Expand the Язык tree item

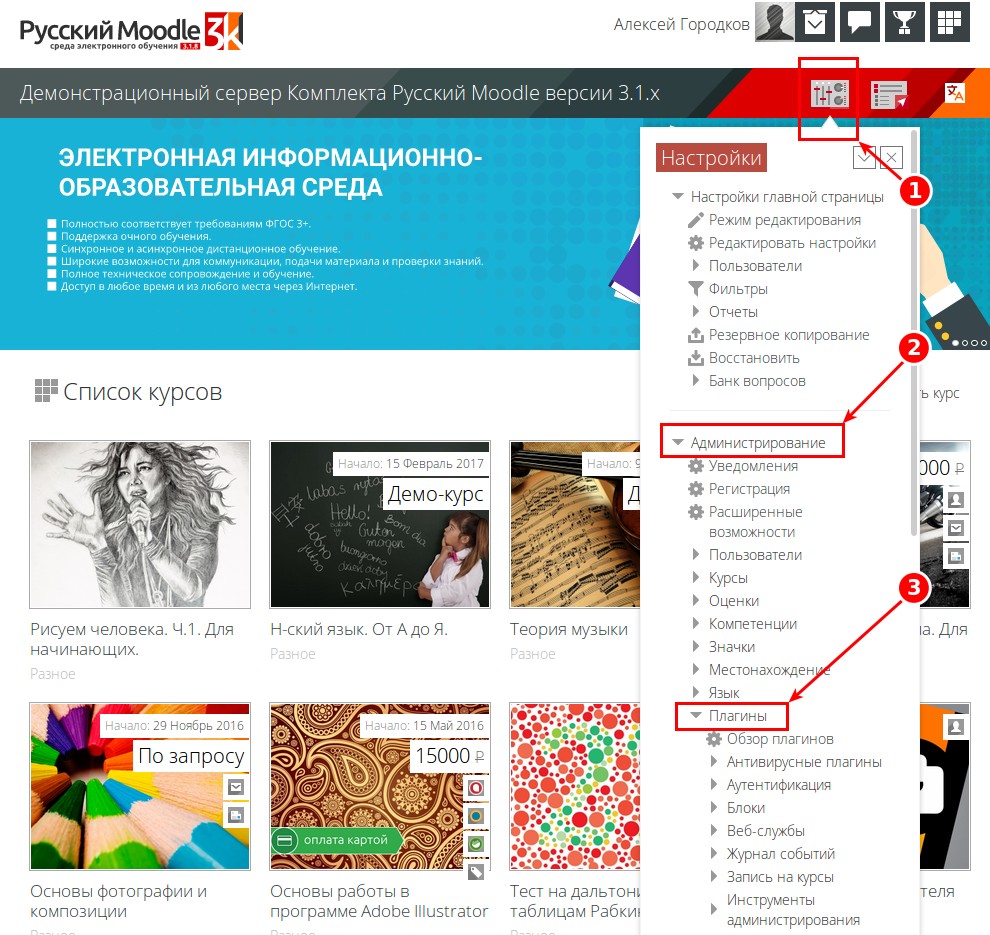(x=696, y=693)
